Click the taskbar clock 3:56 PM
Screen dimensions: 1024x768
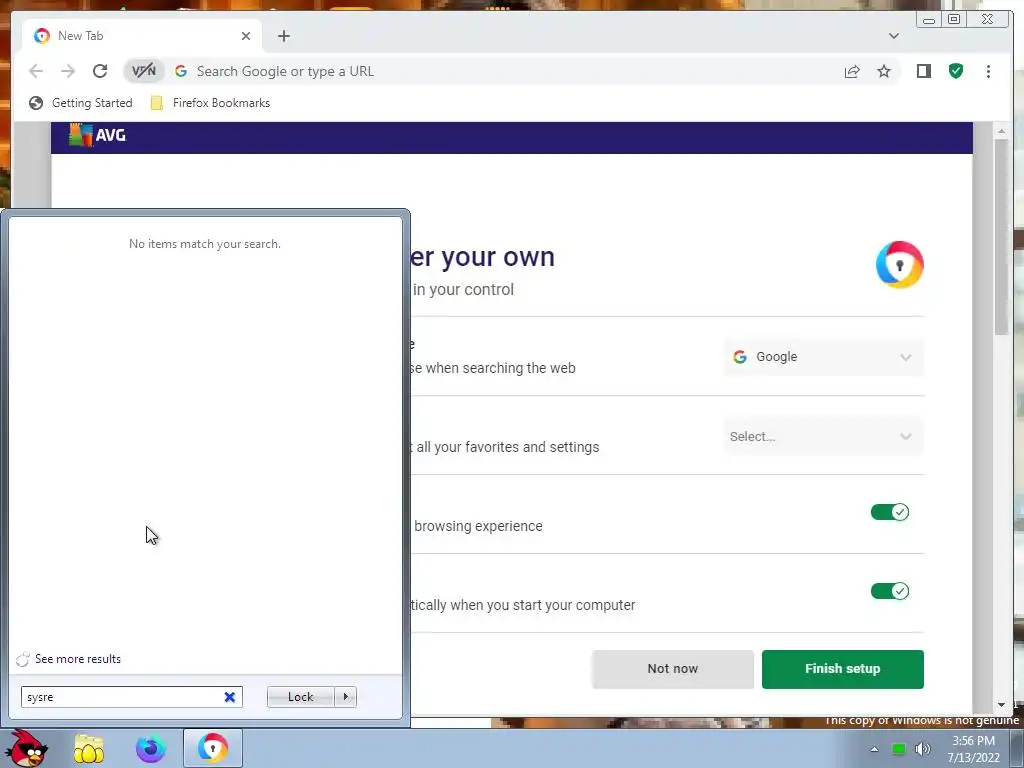click(973, 741)
